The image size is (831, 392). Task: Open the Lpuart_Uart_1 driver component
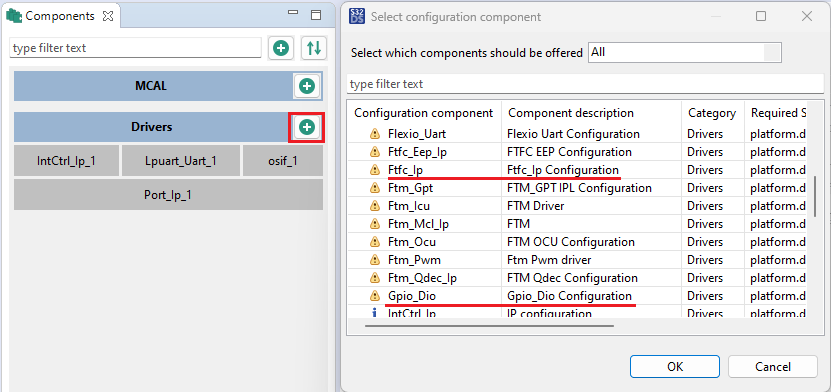click(181, 161)
